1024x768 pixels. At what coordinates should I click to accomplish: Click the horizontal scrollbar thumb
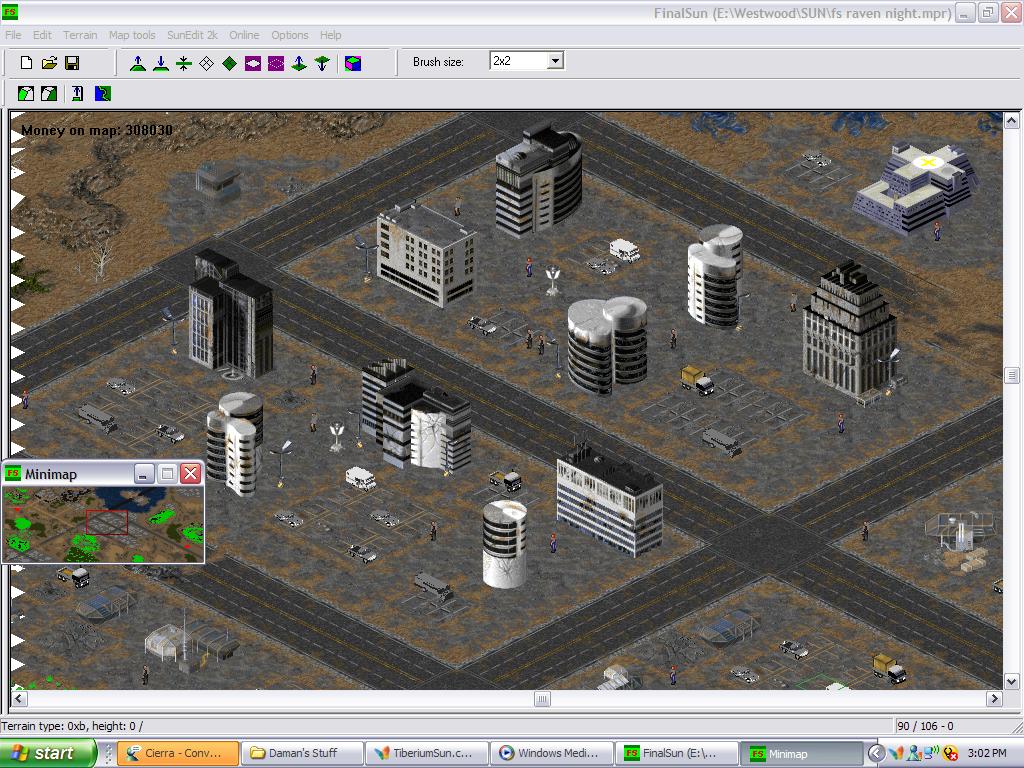coord(542,699)
